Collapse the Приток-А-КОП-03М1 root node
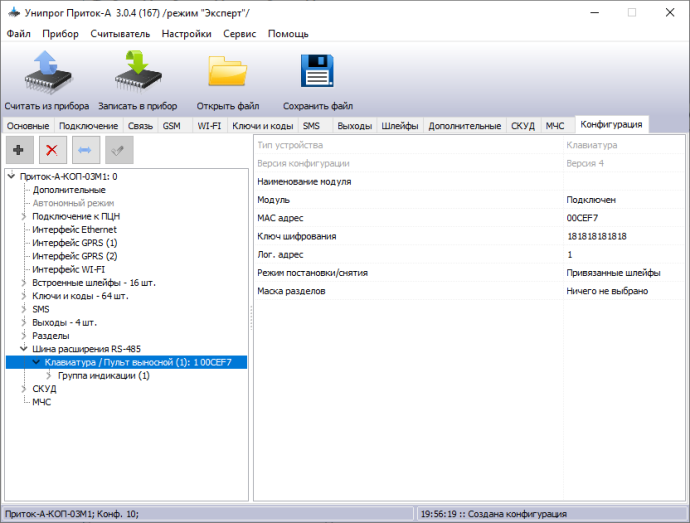Image resolution: width=690 pixels, height=523 pixels. [x=11, y=177]
